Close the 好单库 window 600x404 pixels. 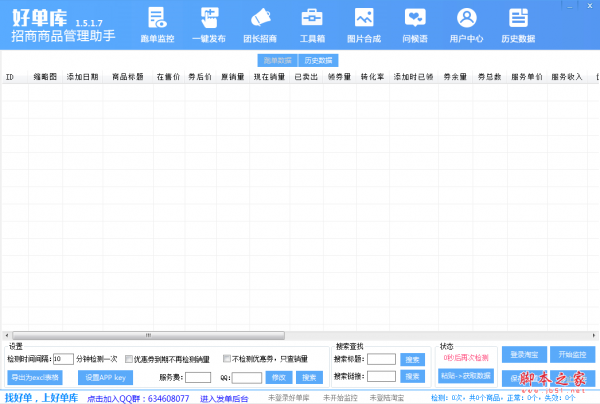coord(590,6)
